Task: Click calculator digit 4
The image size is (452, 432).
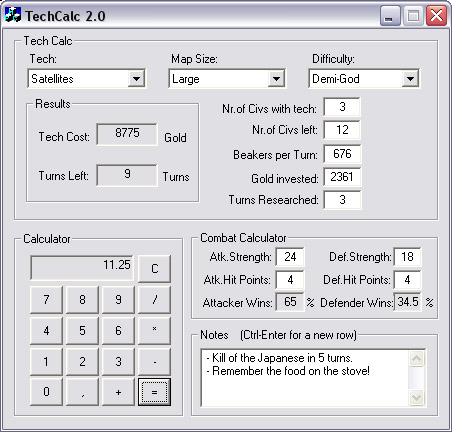Action: pos(46,331)
